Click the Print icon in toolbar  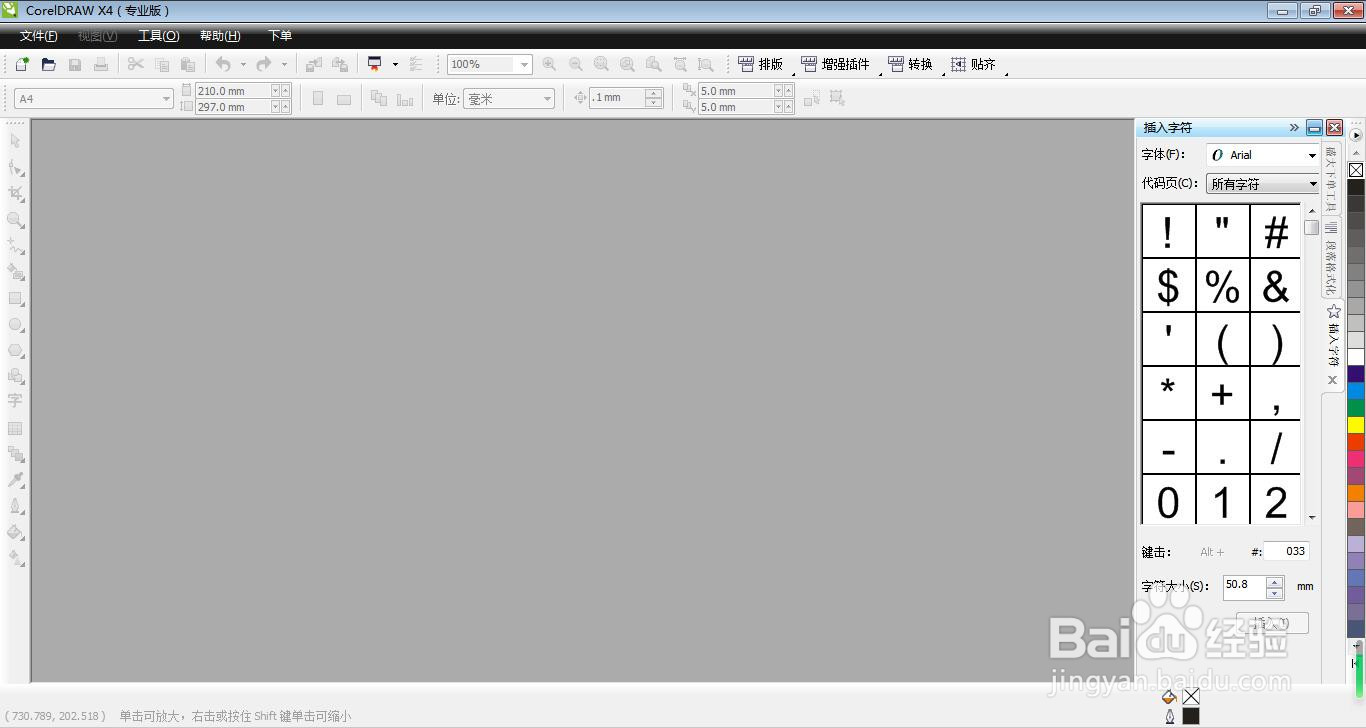click(x=101, y=64)
